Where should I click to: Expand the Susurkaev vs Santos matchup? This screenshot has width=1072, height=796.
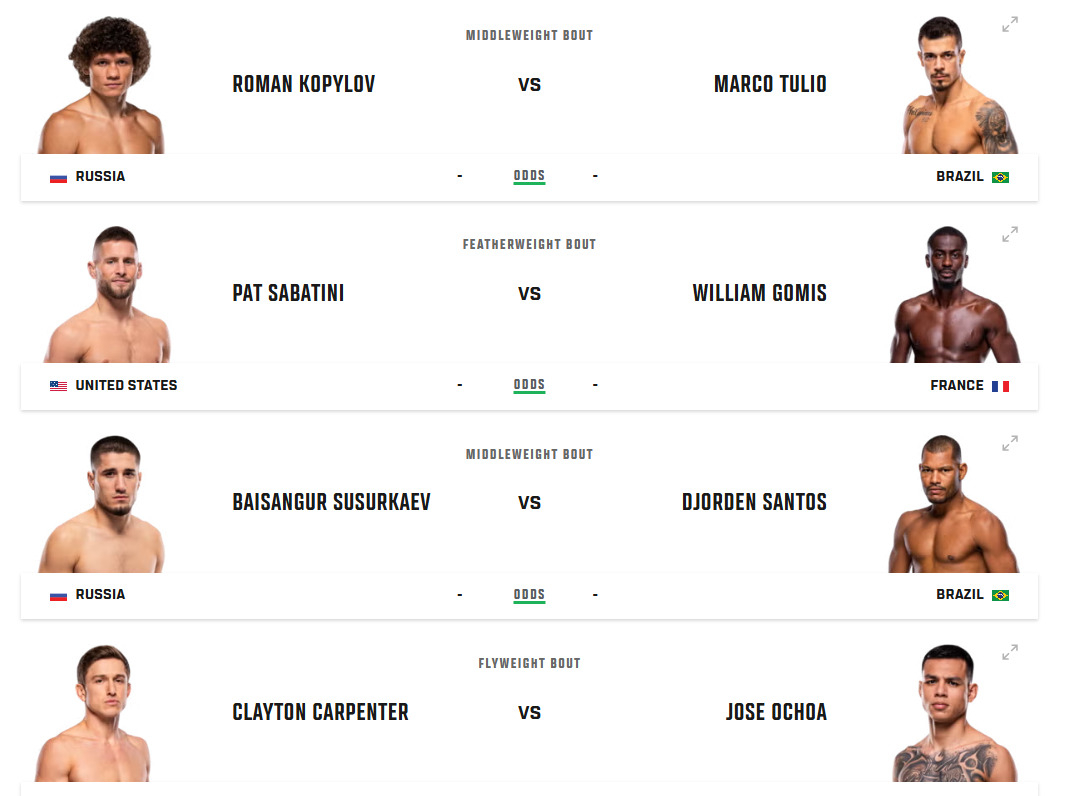(x=1010, y=443)
